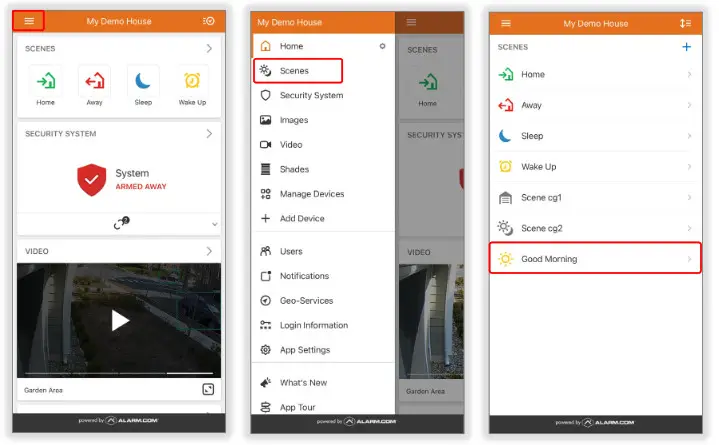Tap My Demo House title in first screen

point(119,21)
